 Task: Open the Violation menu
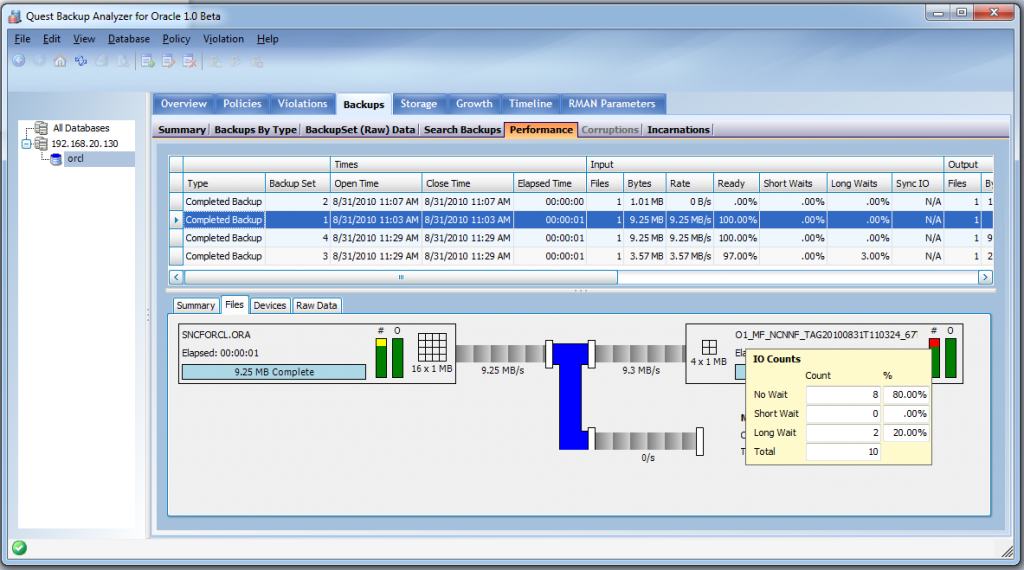click(223, 39)
